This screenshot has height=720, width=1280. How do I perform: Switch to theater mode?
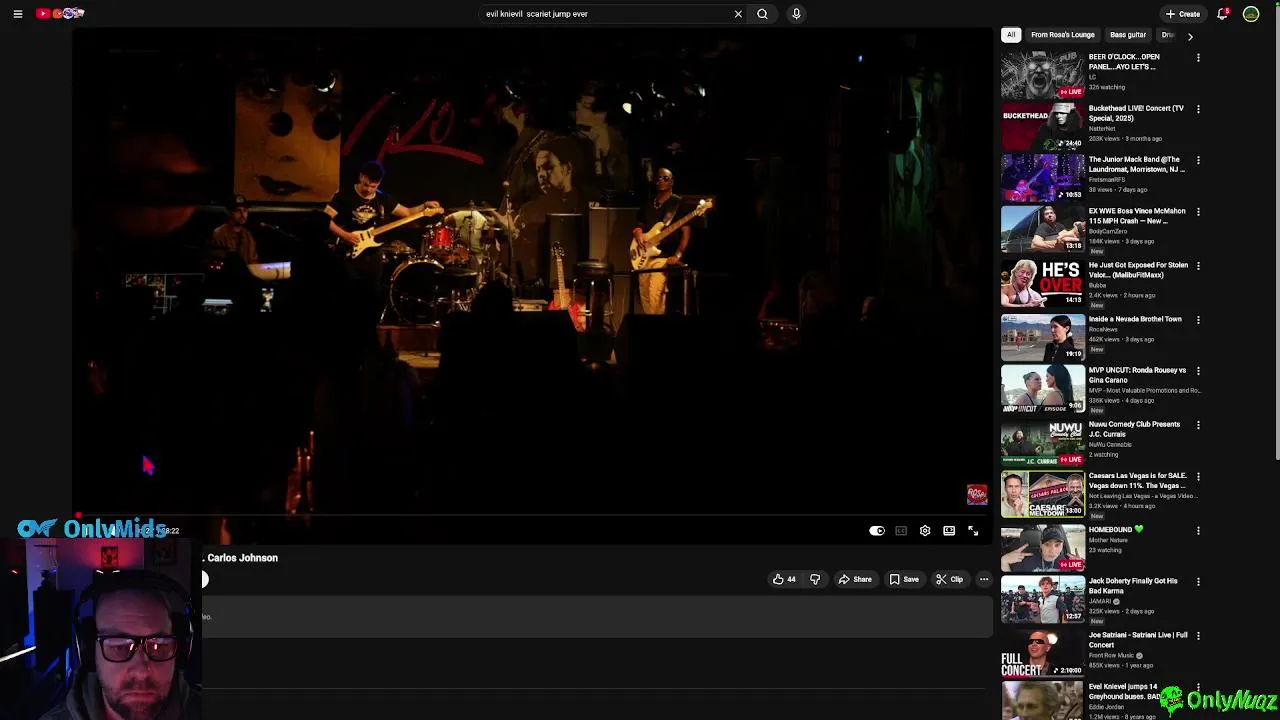pos(949,531)
